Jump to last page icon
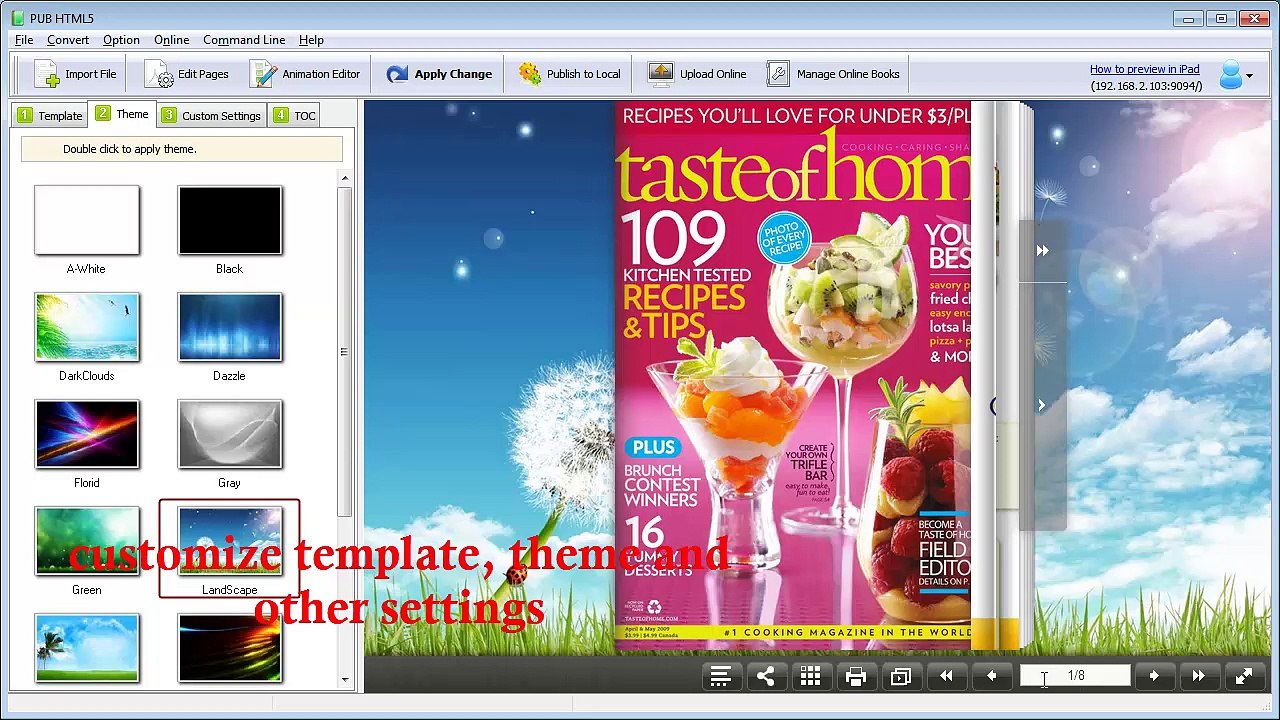Screen dimensions: 1280x720 point(1198,677)
